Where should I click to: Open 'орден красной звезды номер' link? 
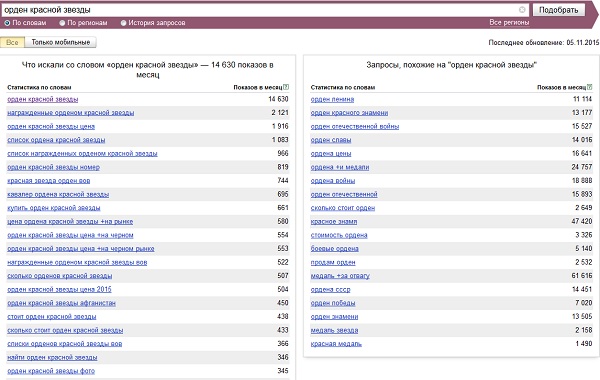coord(54,167)
